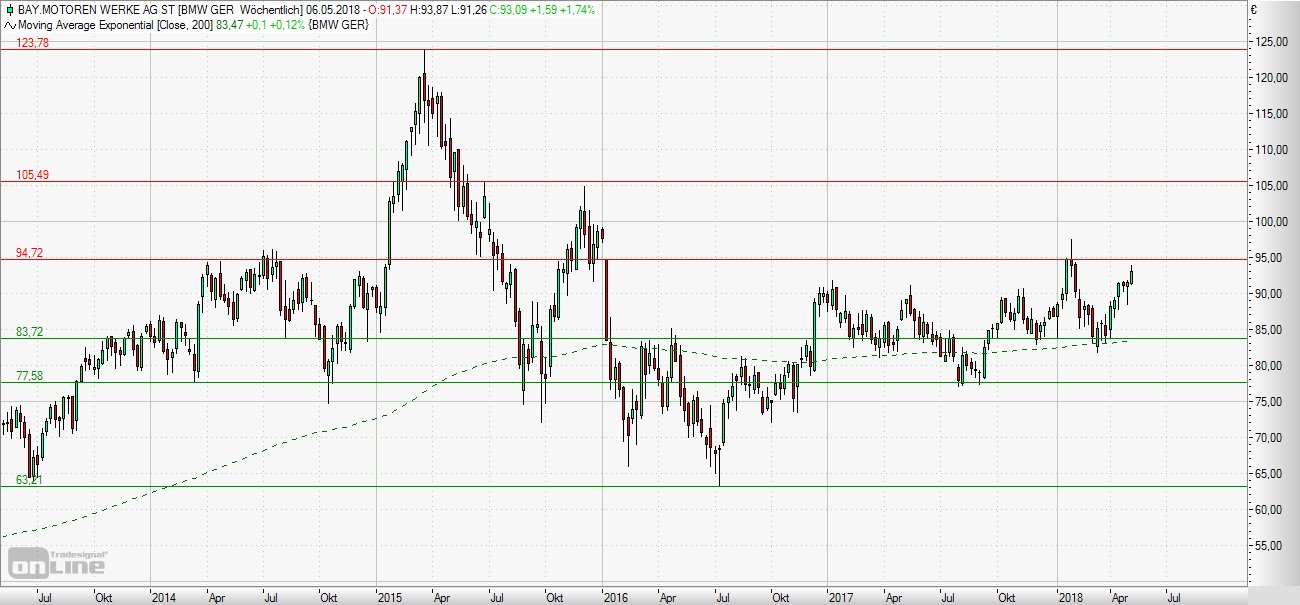This screenshot has height=605, width=1300.
Task: Click the candlestick icon beside the BMW title
Action: (x=9, y=9)
